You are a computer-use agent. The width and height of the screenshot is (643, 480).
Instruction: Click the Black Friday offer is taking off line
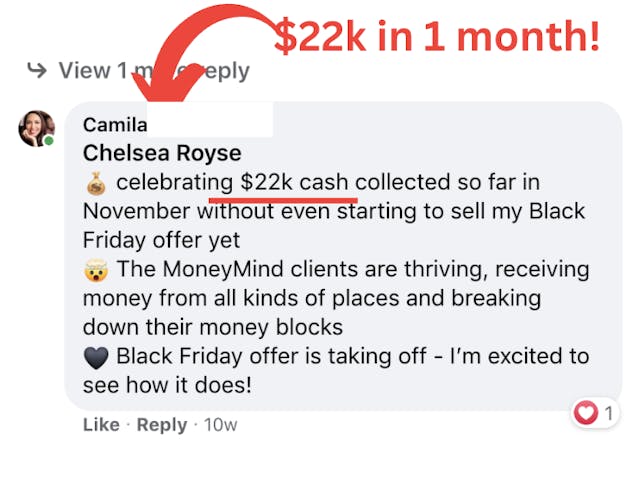352,356
